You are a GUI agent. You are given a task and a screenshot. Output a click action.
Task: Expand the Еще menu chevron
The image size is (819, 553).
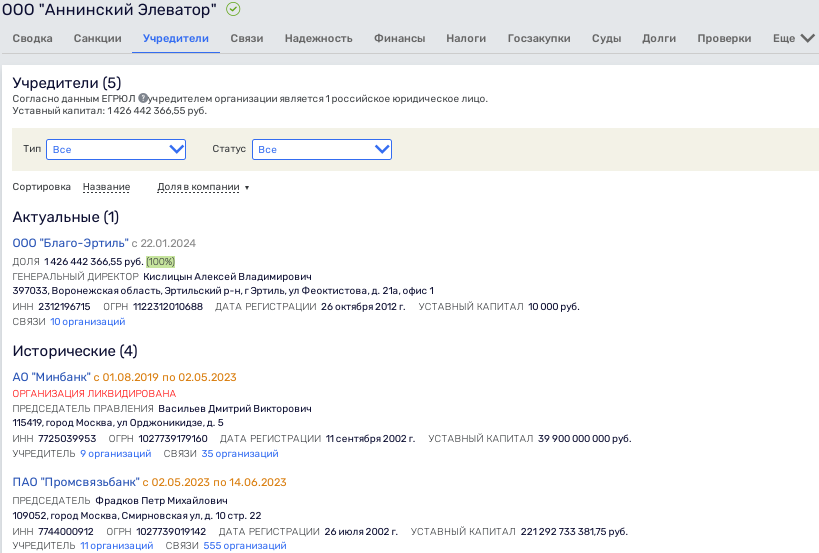808,38
